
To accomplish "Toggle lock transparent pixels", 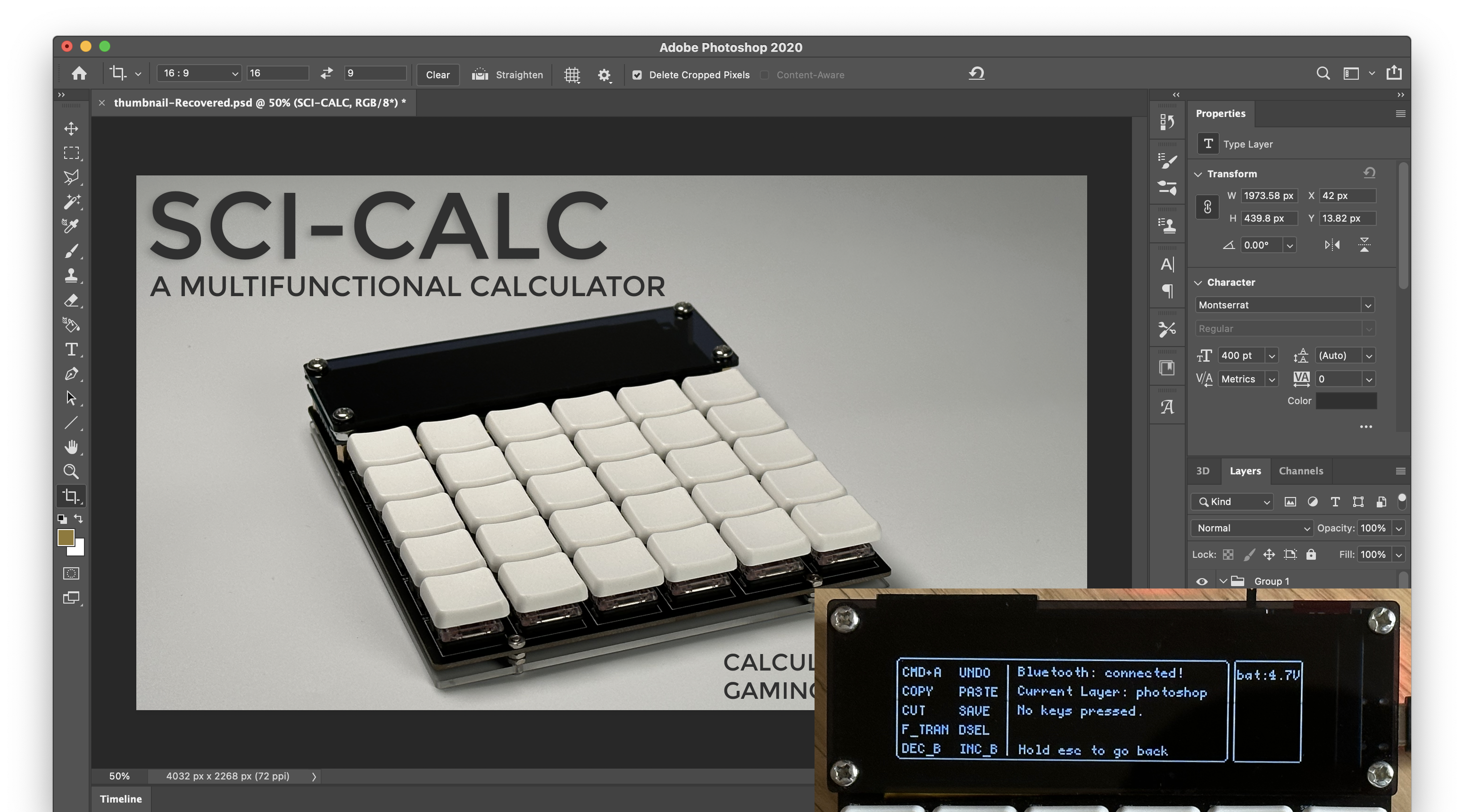I will 1228,554.
